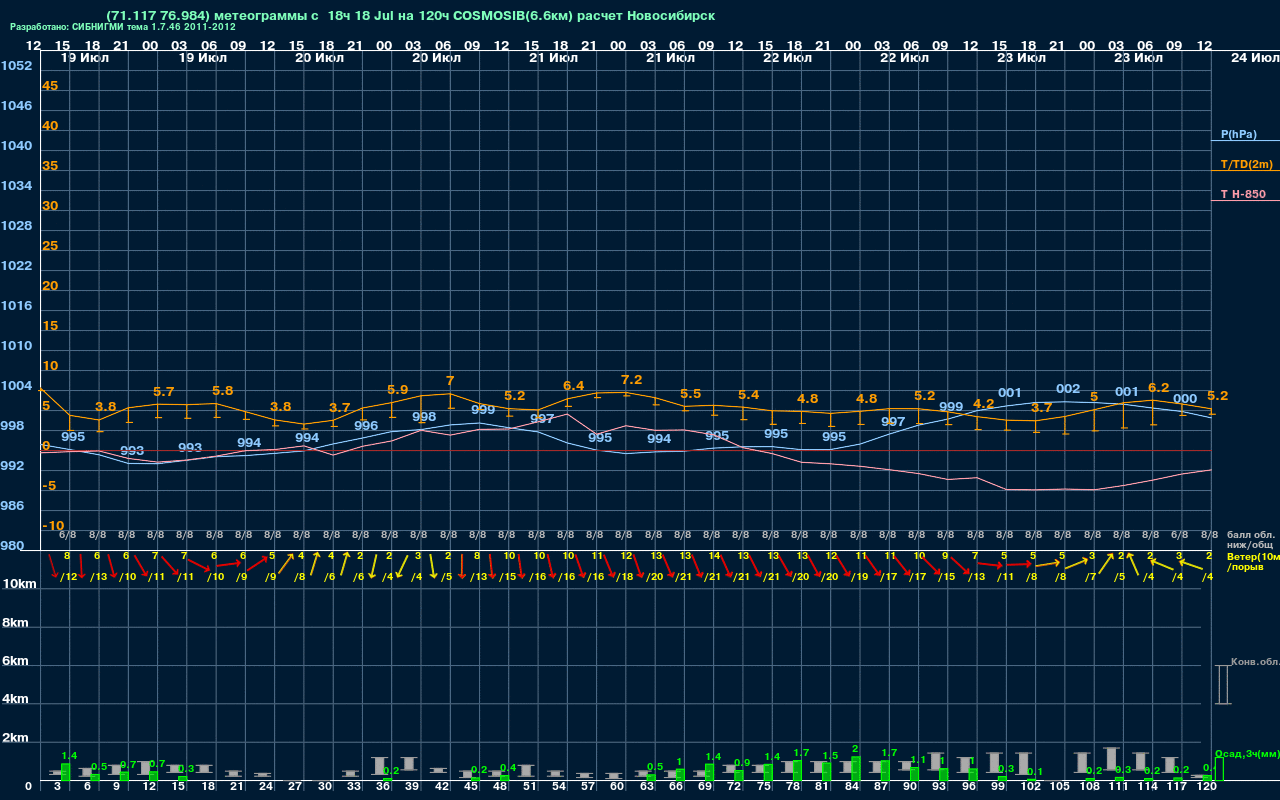1280x800 pixels.
Task: Click temperature axis label 35
Action: pos(50,166)
